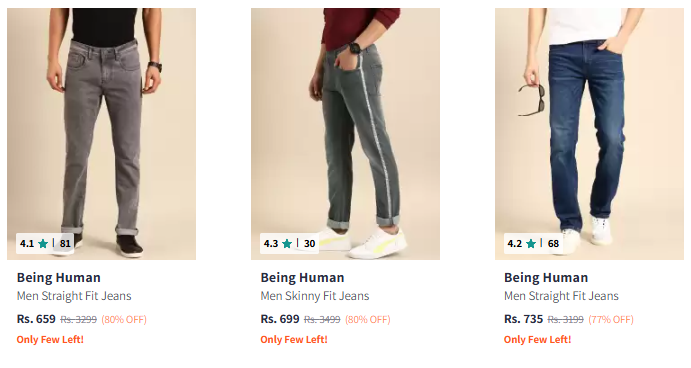Viewport: 691px width, 368px height.
Task: Click the 4.2 rating badge with 68 reviews
Action: [x=533, y=243]
